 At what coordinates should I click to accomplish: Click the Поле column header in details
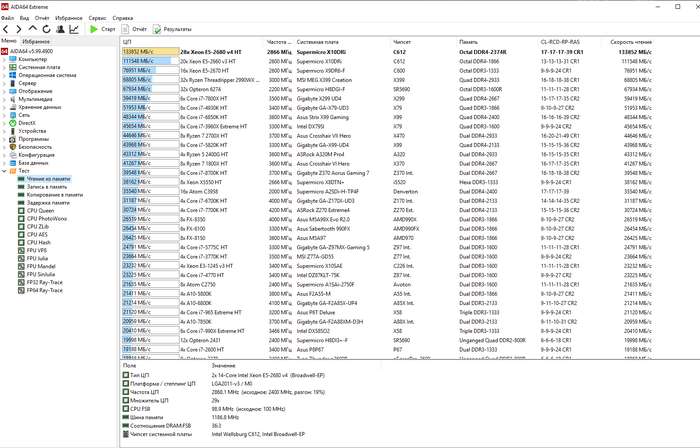click(165, 366)
